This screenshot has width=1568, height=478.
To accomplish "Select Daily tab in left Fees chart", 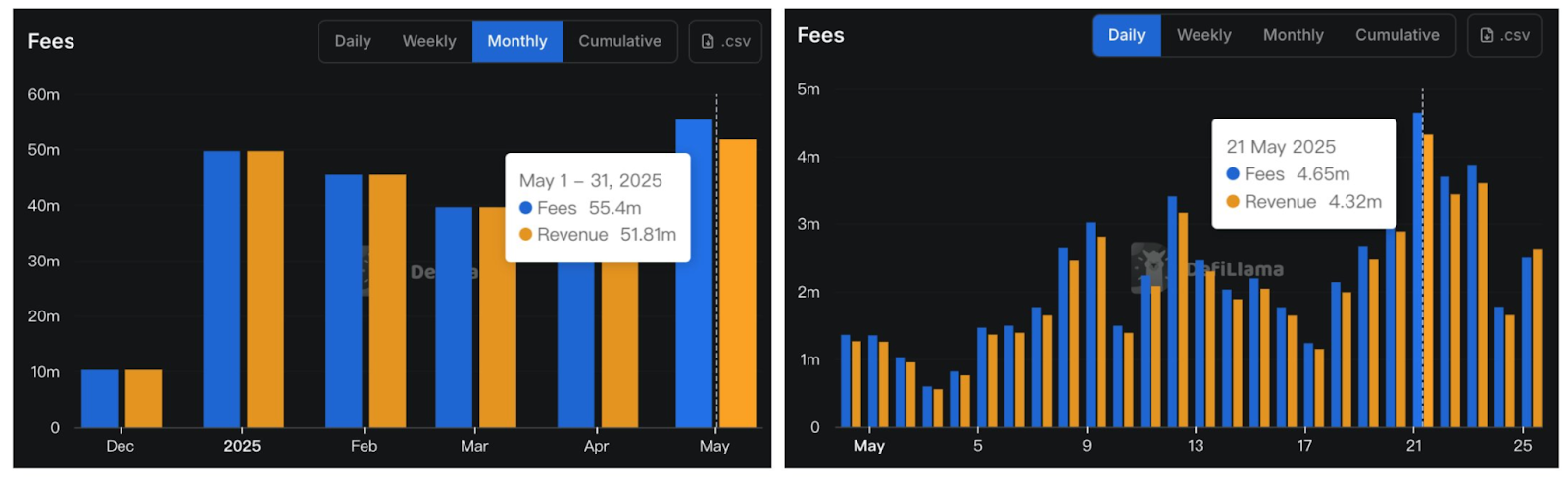I will point(353,41).
